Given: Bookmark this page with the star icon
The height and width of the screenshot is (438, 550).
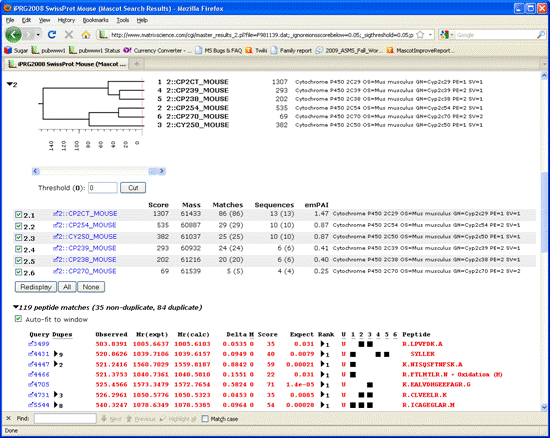Looking at the screenshot, I should click(420, 35).
